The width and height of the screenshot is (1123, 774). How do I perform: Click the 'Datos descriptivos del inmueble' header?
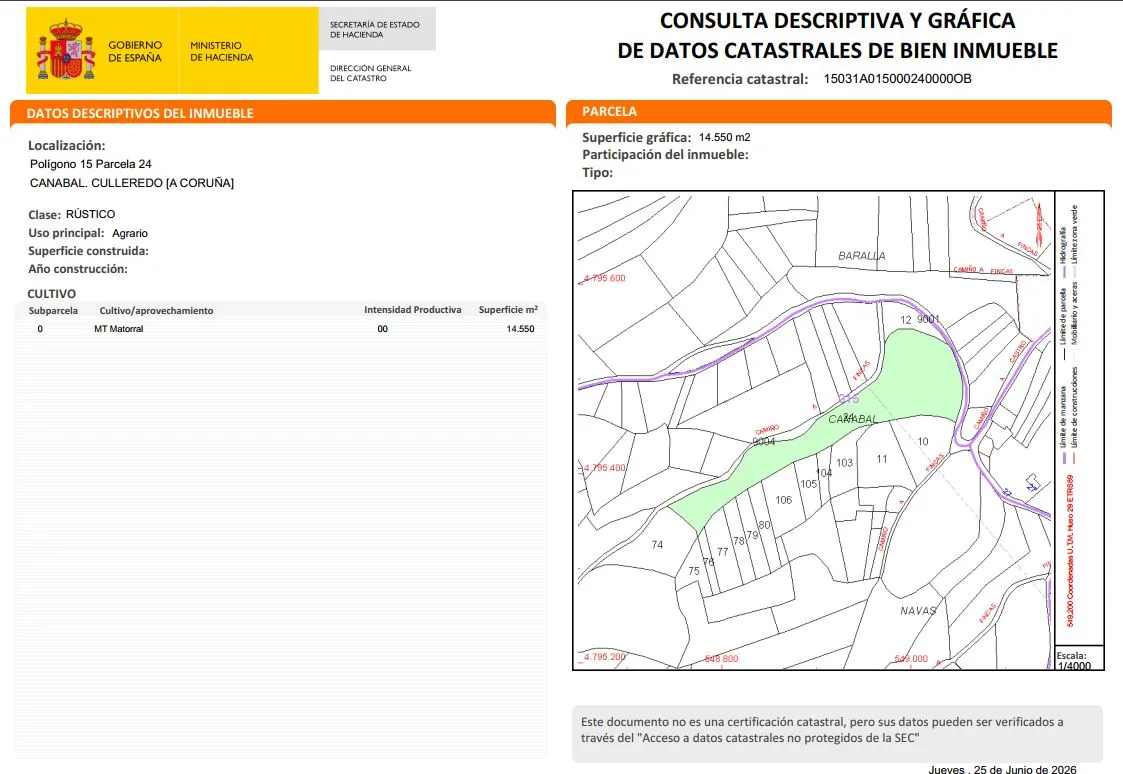click(x=140, y=113)
